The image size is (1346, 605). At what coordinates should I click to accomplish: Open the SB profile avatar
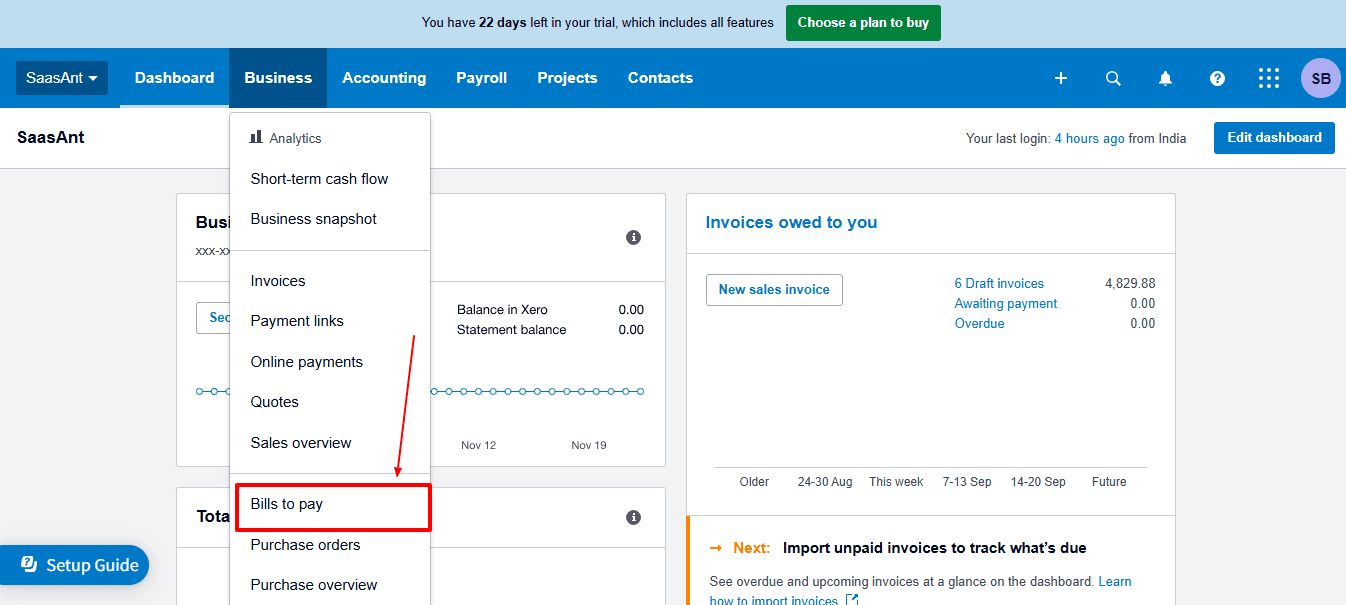[1320, 77]
